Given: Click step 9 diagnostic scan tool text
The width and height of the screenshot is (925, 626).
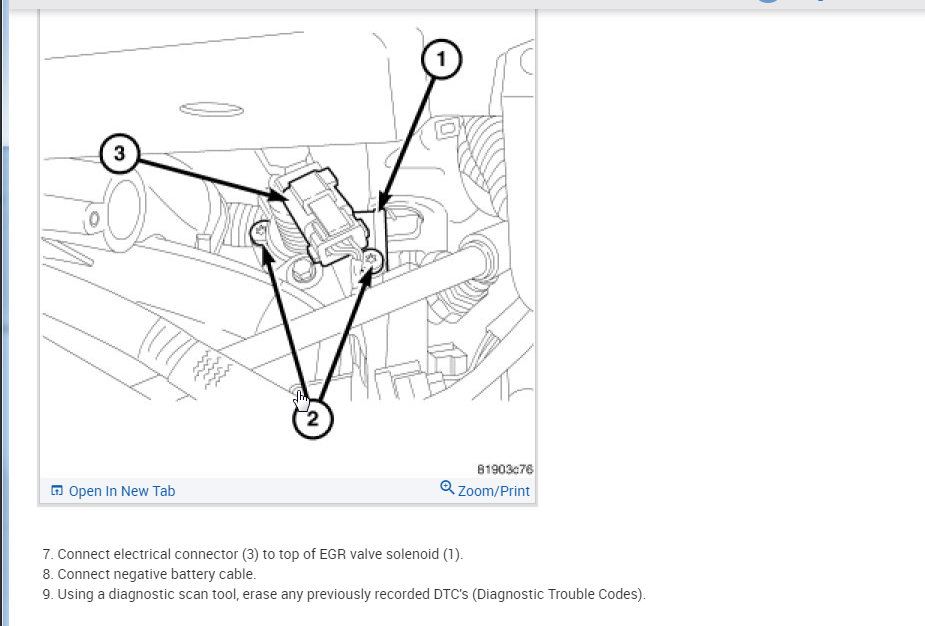Looking at the screenshot, I should [344, 594].
